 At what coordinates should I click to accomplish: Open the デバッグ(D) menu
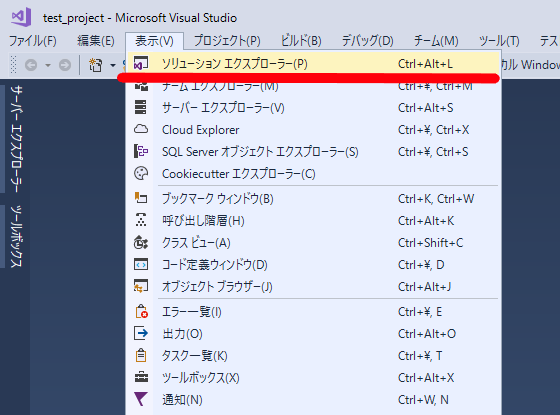click(368, 41)
